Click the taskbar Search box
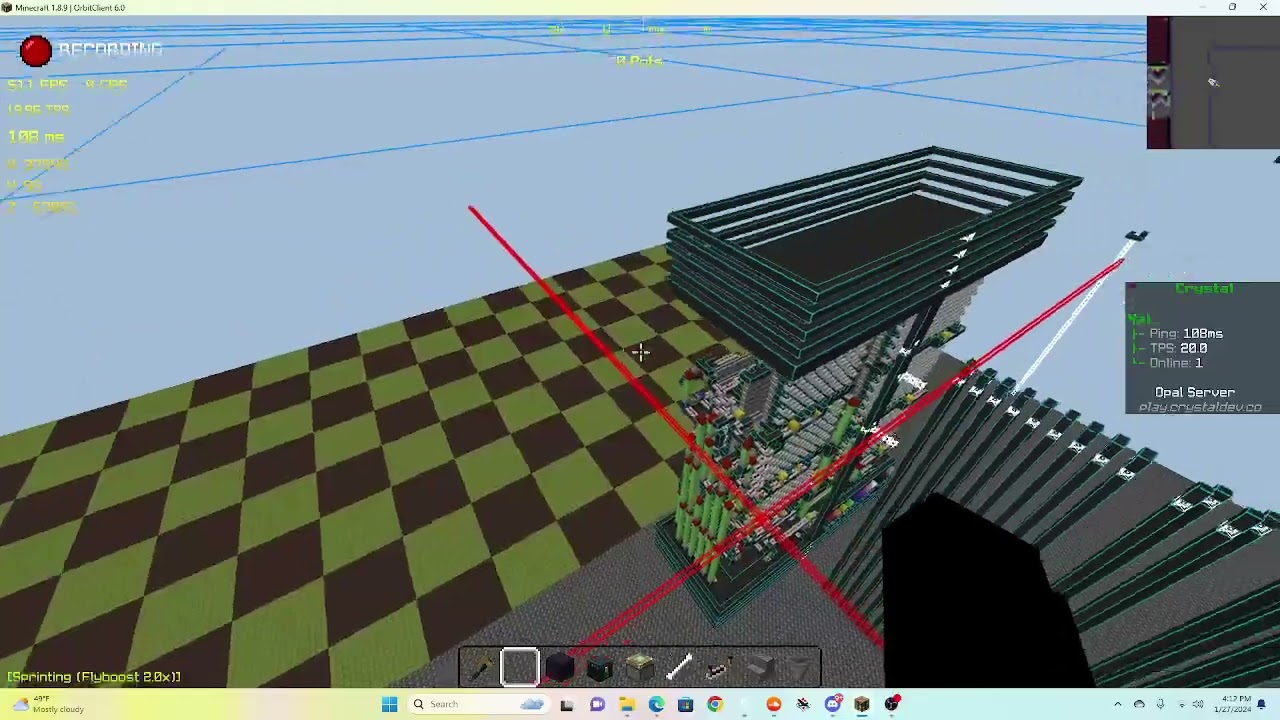 click(478, 704)
